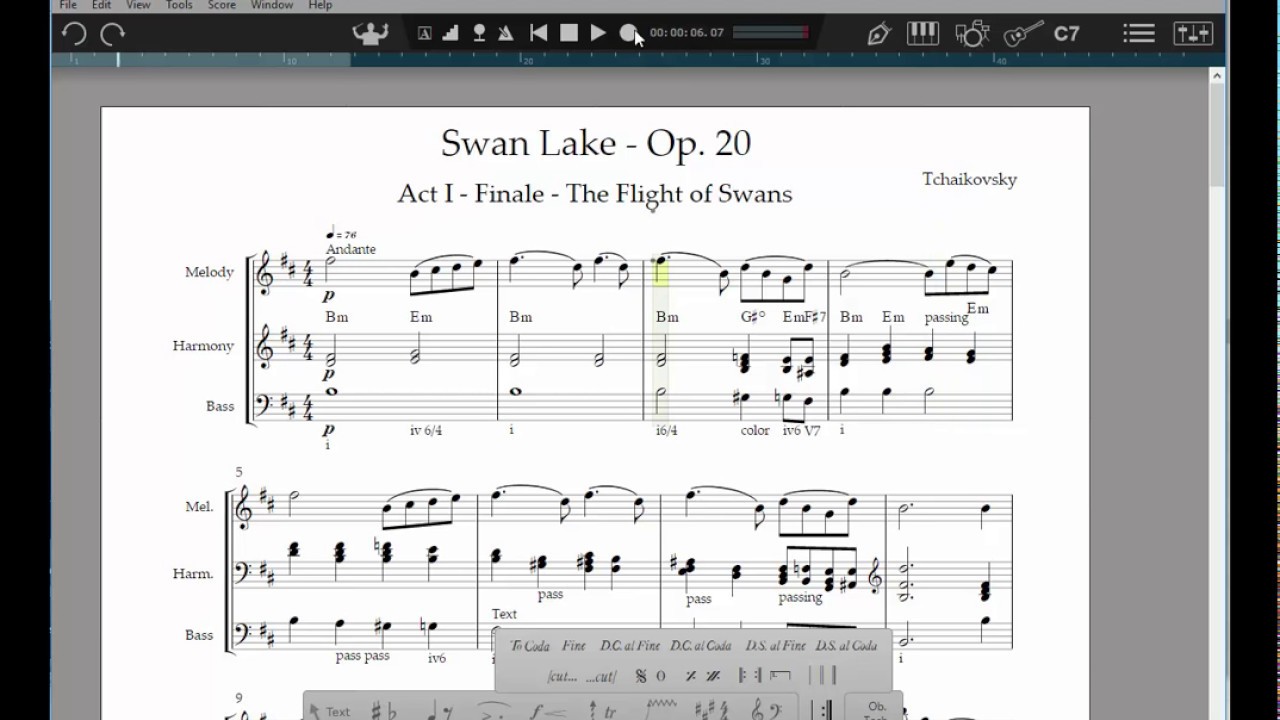Open the list view icon

(x=1139, y=34)
